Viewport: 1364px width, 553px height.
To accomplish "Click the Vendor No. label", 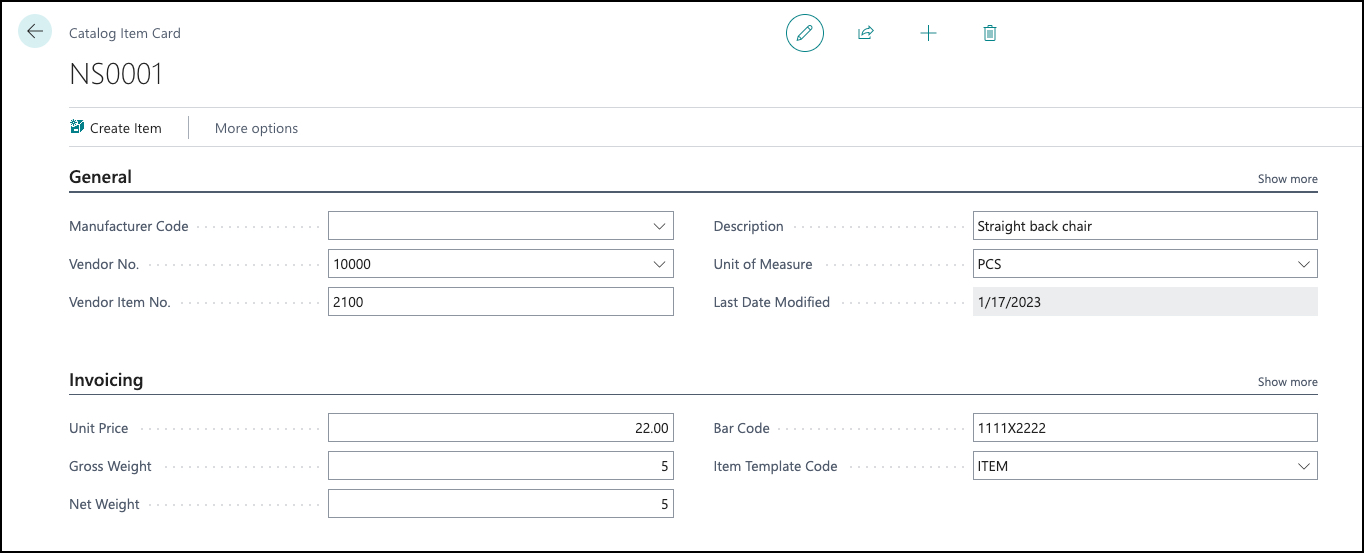I will tap(104, 264).
